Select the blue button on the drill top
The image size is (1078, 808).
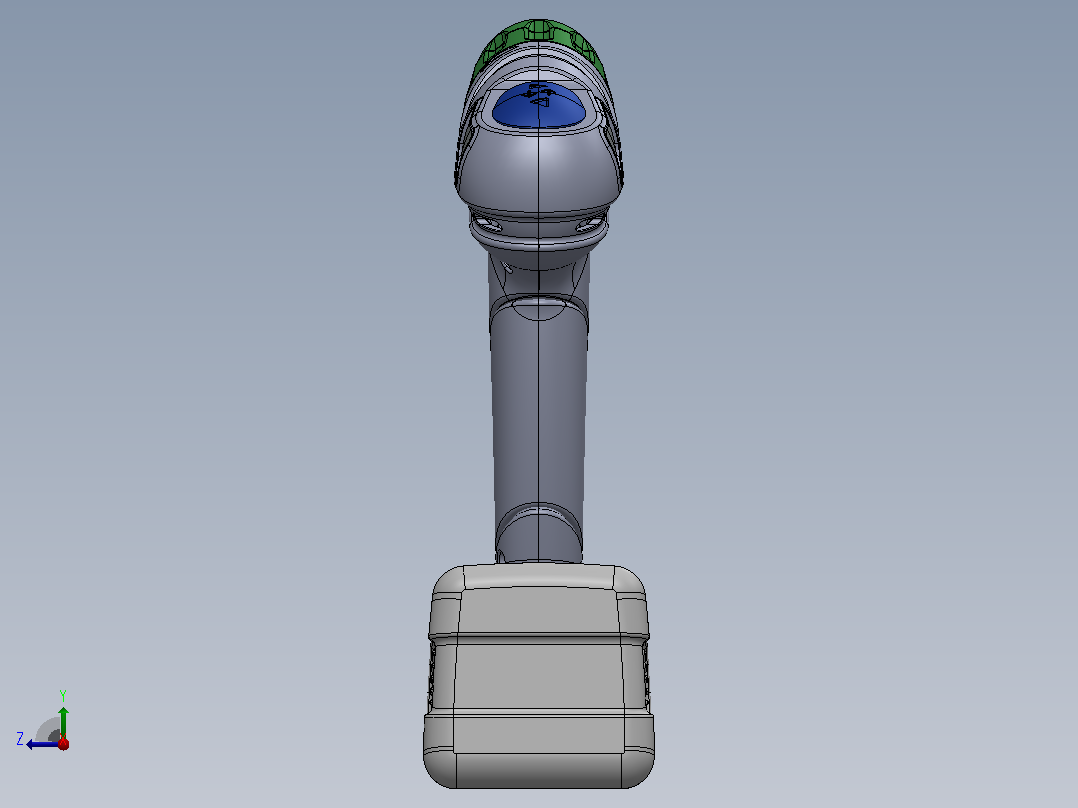[x=538, y=106]
